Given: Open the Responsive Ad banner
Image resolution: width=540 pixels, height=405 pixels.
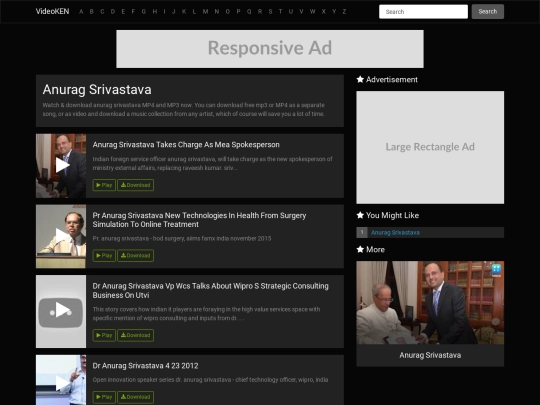Looking at the screenshot, I should 270,49.
